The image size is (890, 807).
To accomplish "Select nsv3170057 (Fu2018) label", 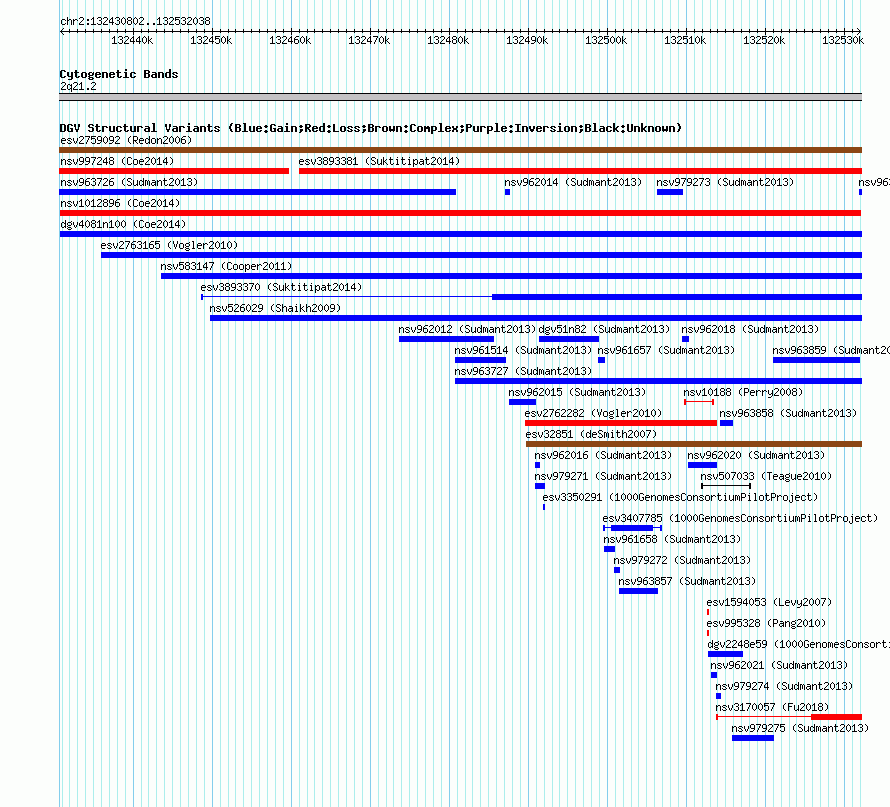I will tap(772, 707).
